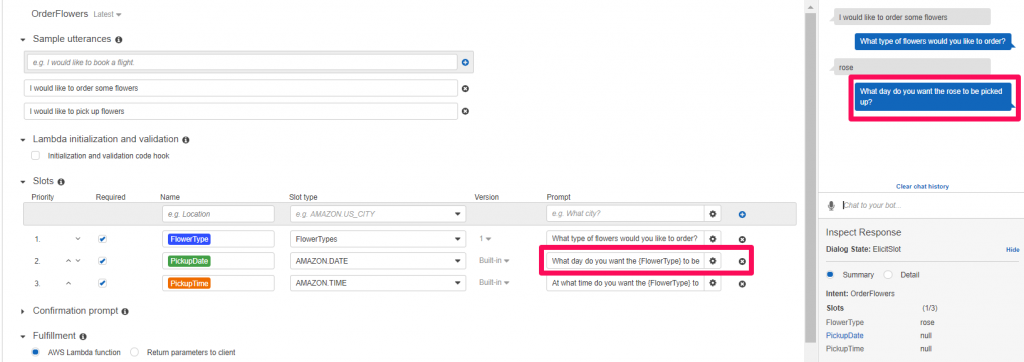Remove the PickupDate slot
This screenshot has width=1024, height=362.
tap(742, 261)
